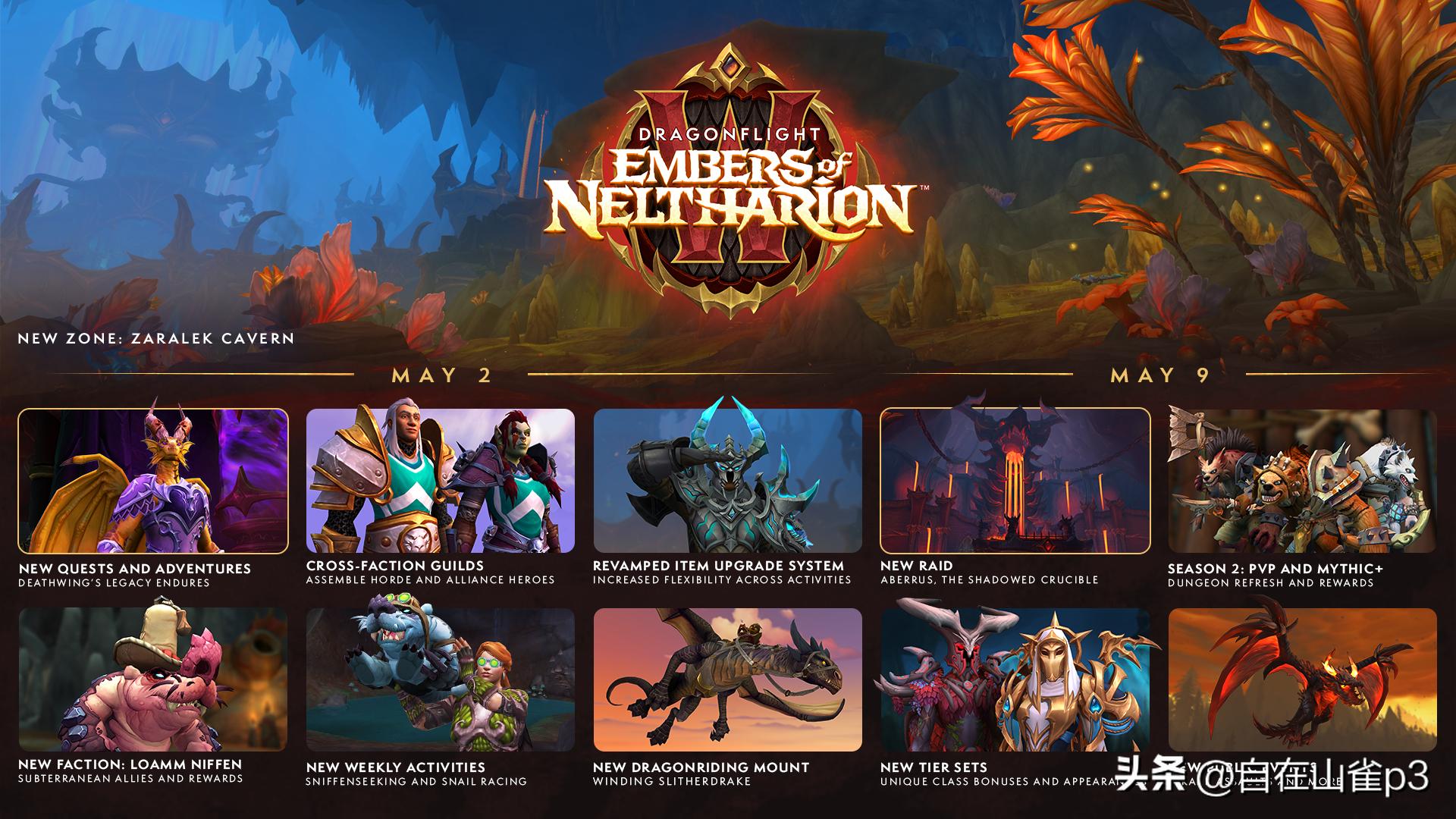Click the New Weekly Activities snail image
The width and height of the screenshot is (1456, 819).
tap(441, 679)
